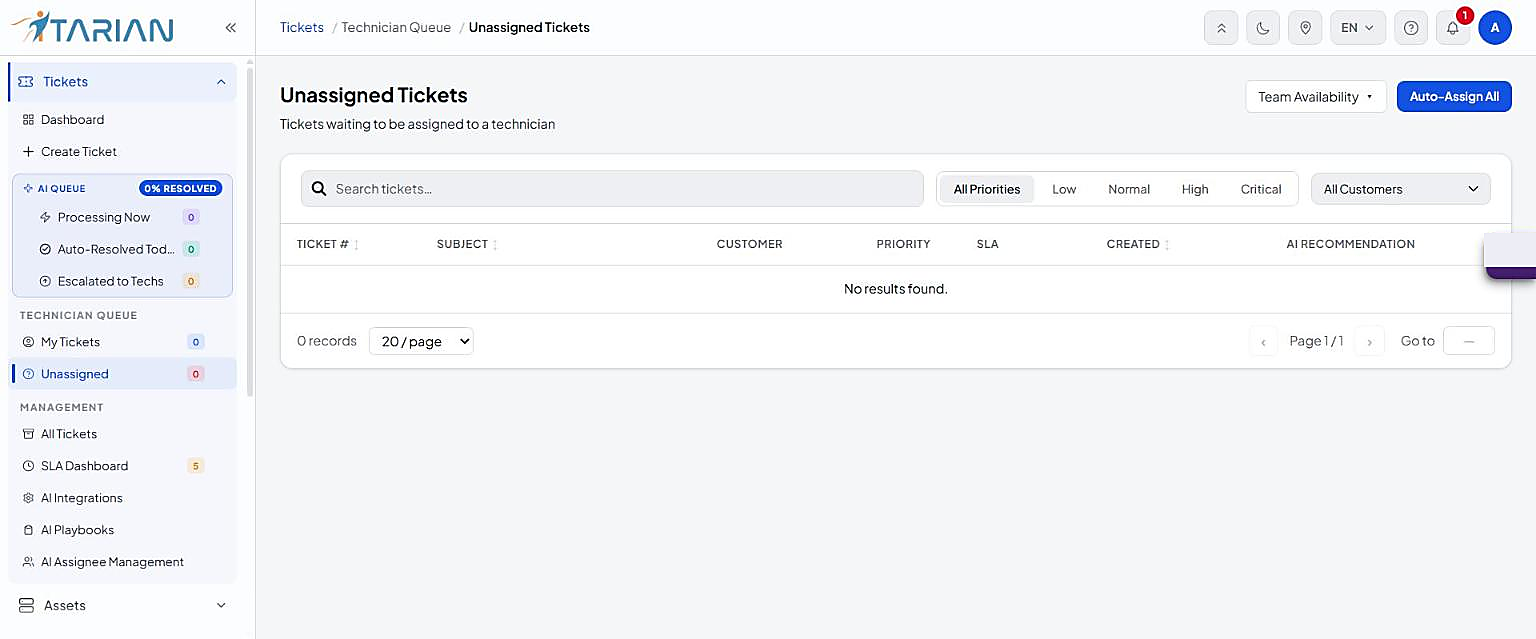Sort by TICKET # column

click(328, 245)
